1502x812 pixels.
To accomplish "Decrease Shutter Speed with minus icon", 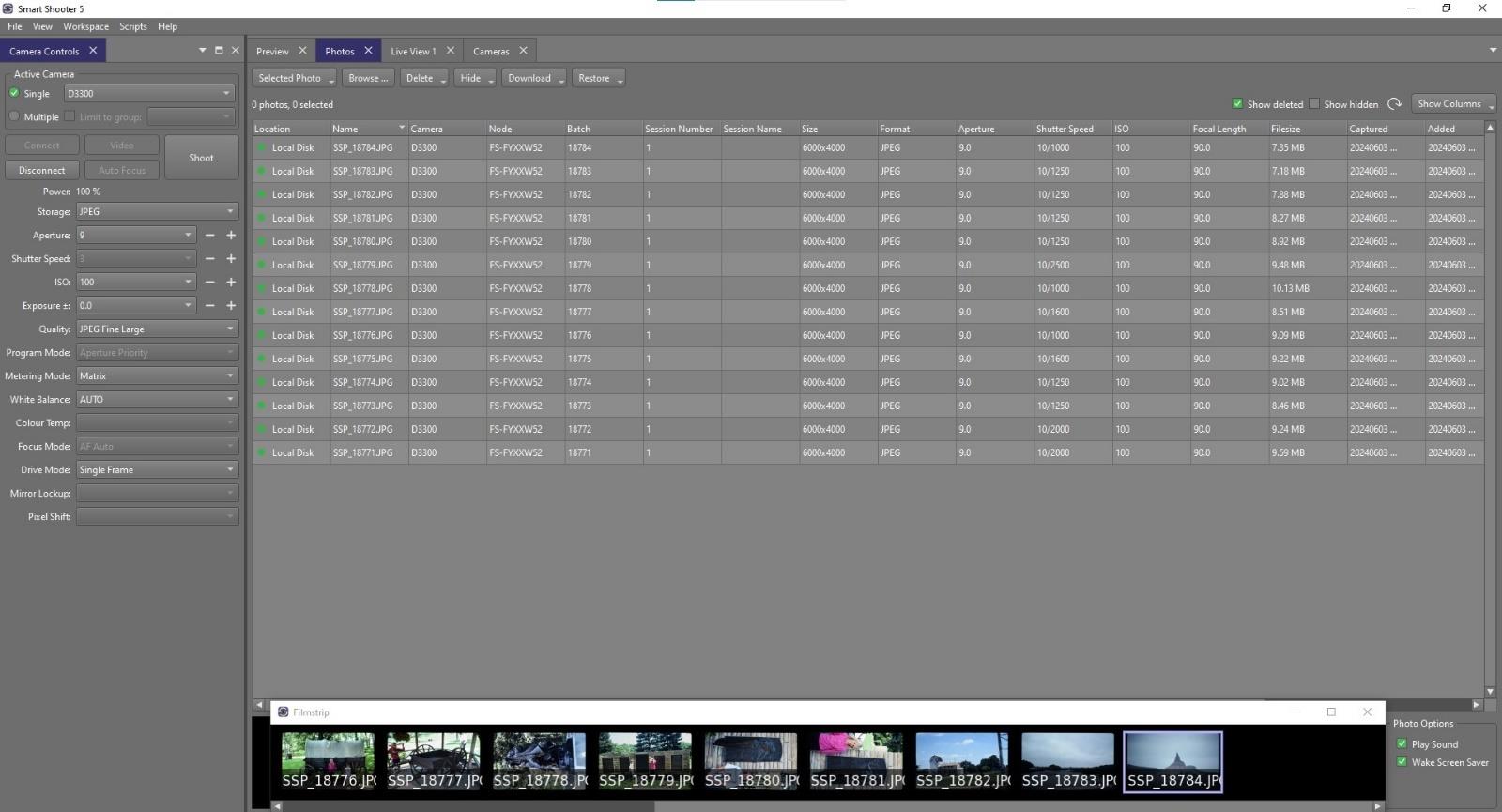I will coord(209,259).
